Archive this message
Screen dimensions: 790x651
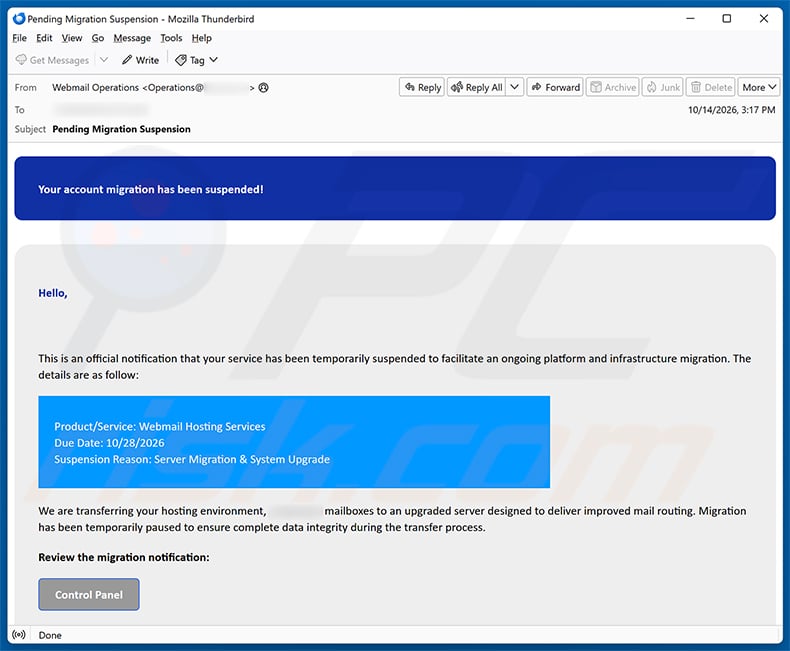(x=613, y=87)
